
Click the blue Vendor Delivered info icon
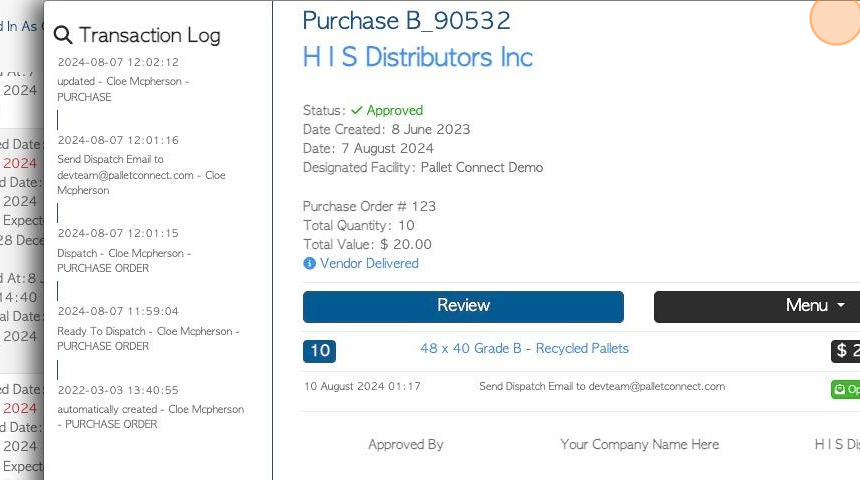(309, 263)
